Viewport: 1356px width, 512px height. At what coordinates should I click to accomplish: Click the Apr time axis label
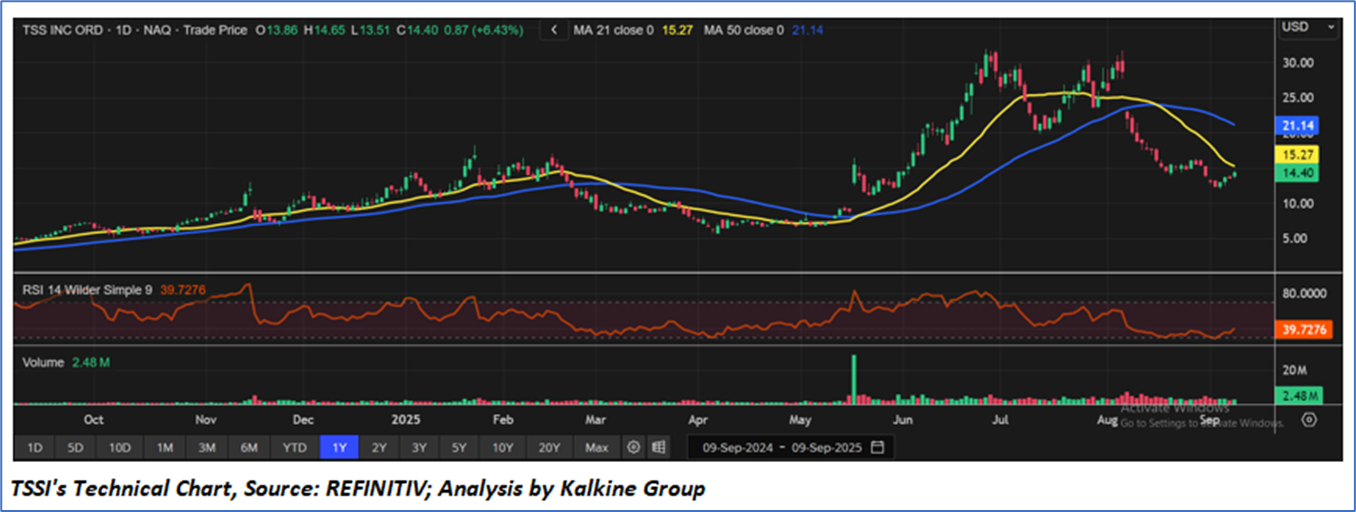(x=698, y=420)
